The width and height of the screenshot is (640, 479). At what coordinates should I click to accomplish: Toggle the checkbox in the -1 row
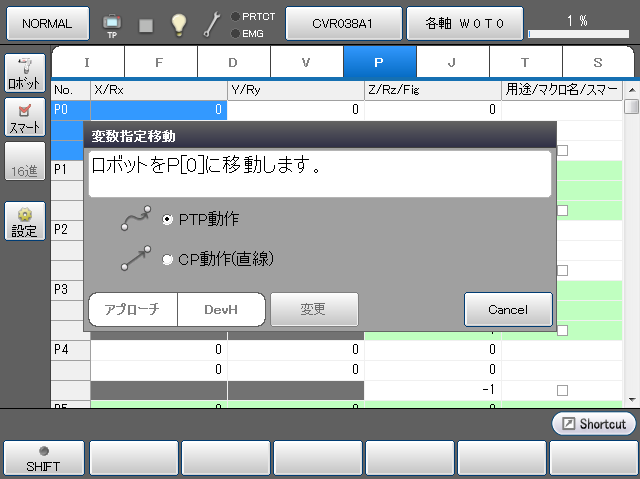[562, 390]
